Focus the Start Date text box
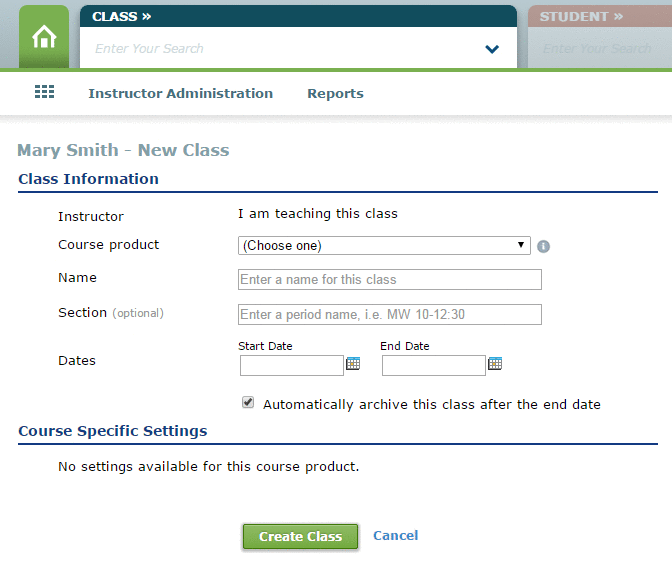672x561 pixels. [x=291, y=365]
